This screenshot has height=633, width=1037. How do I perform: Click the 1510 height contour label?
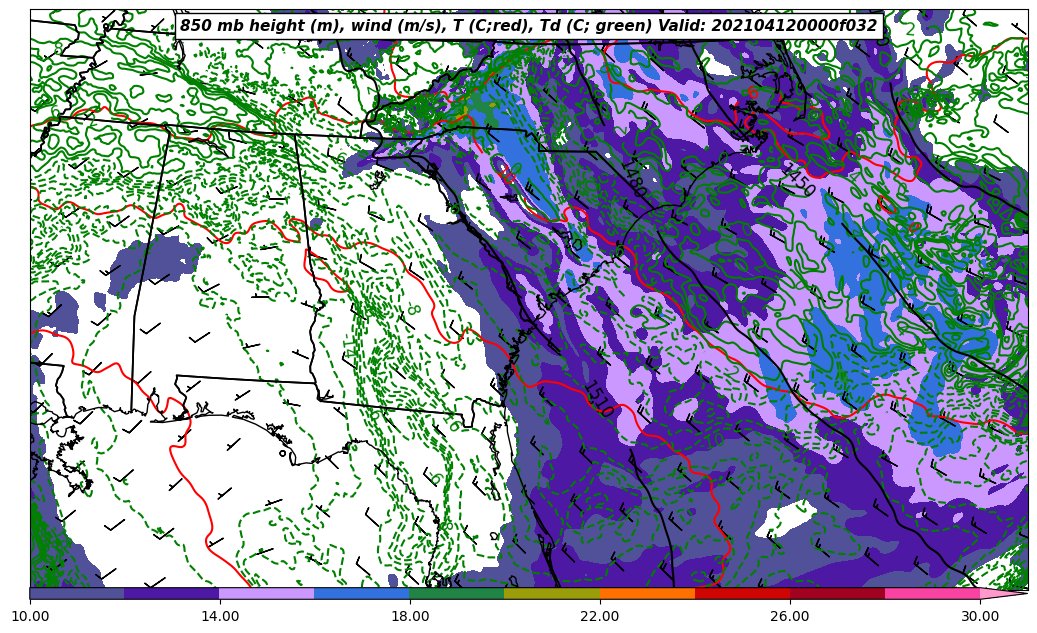pyautogui.click(x=598, y=399)
